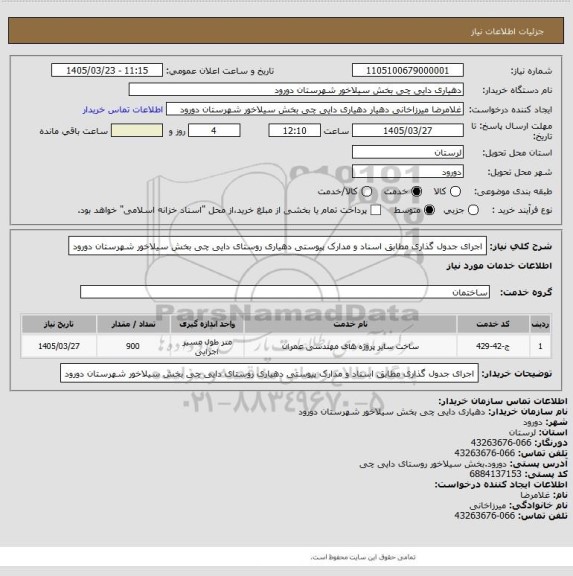Click request creator name field

click(x=315, y=109)
